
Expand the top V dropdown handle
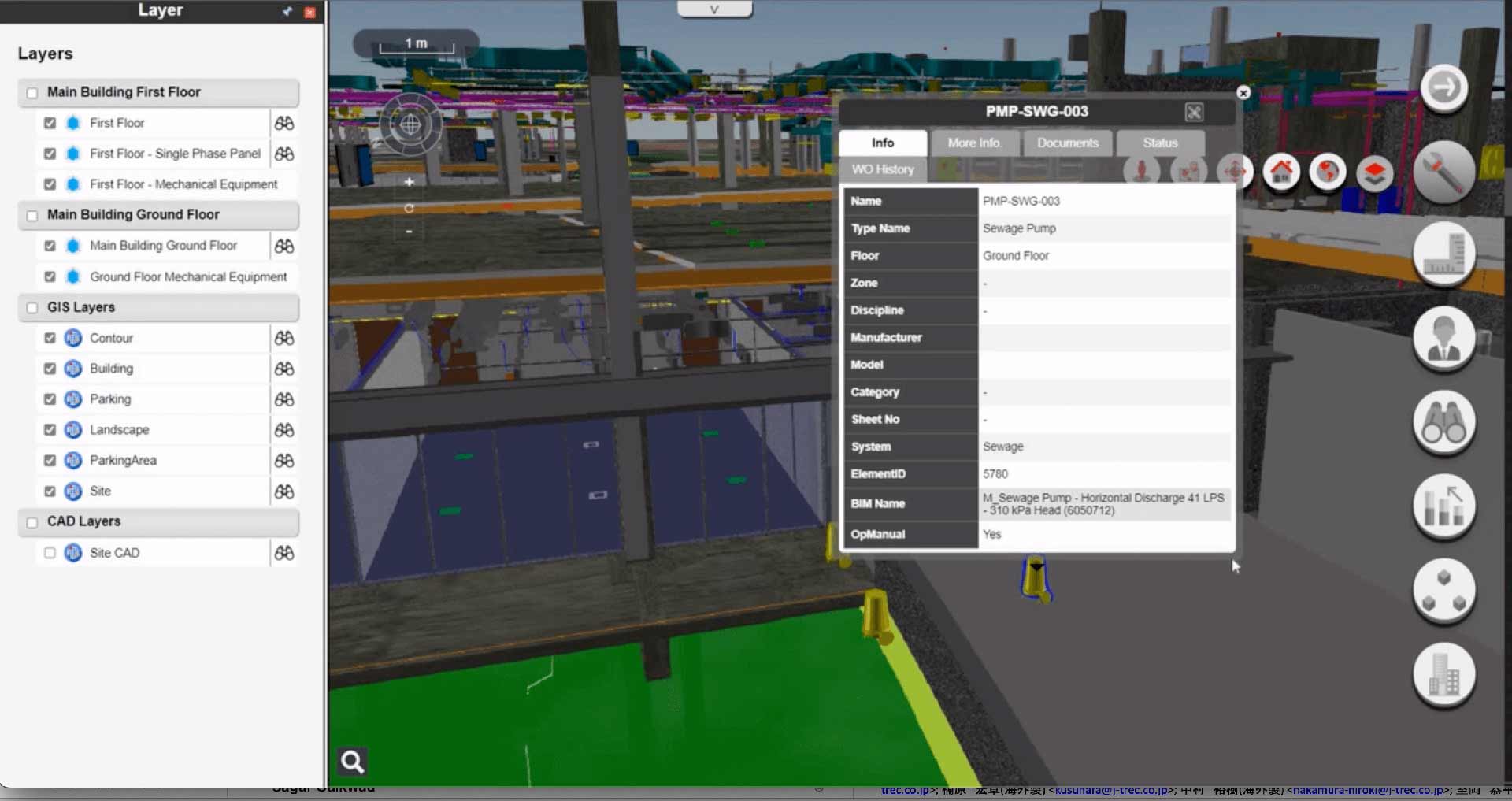click(714, 9)
